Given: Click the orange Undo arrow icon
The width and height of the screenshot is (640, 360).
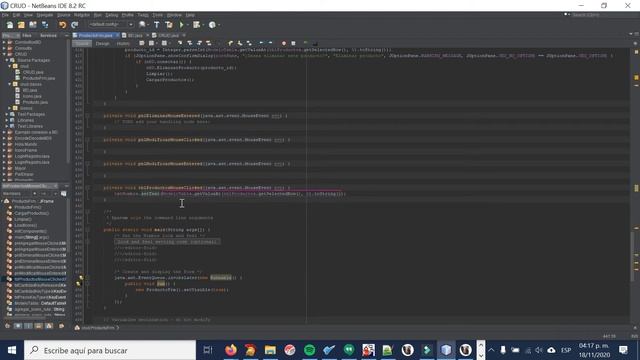Looking at the screenshot, I should (x=62, y=25).
